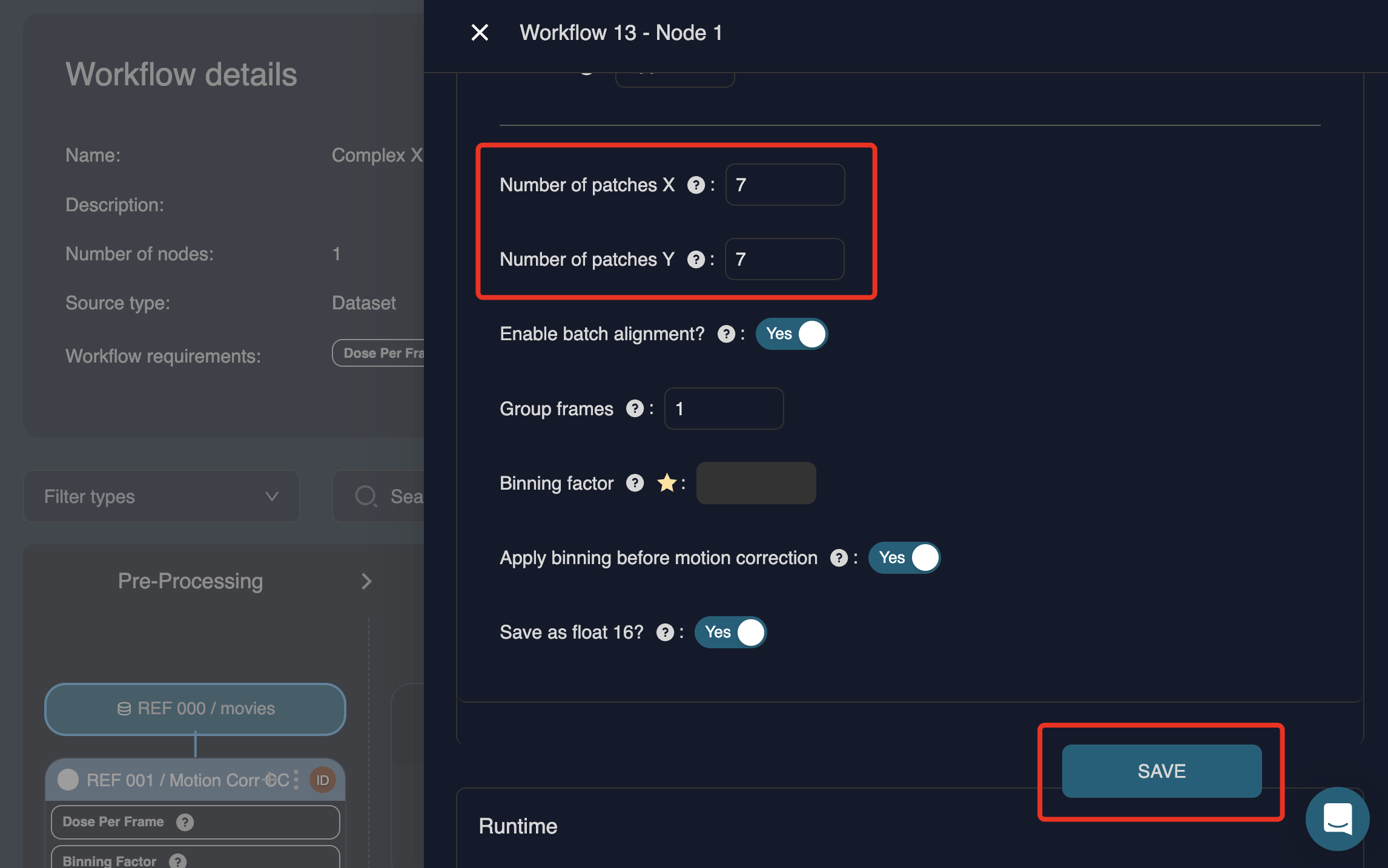Screen dimensions: 1388x868
Task: Open the Filter types dropdown
Action: click(162, 497)
